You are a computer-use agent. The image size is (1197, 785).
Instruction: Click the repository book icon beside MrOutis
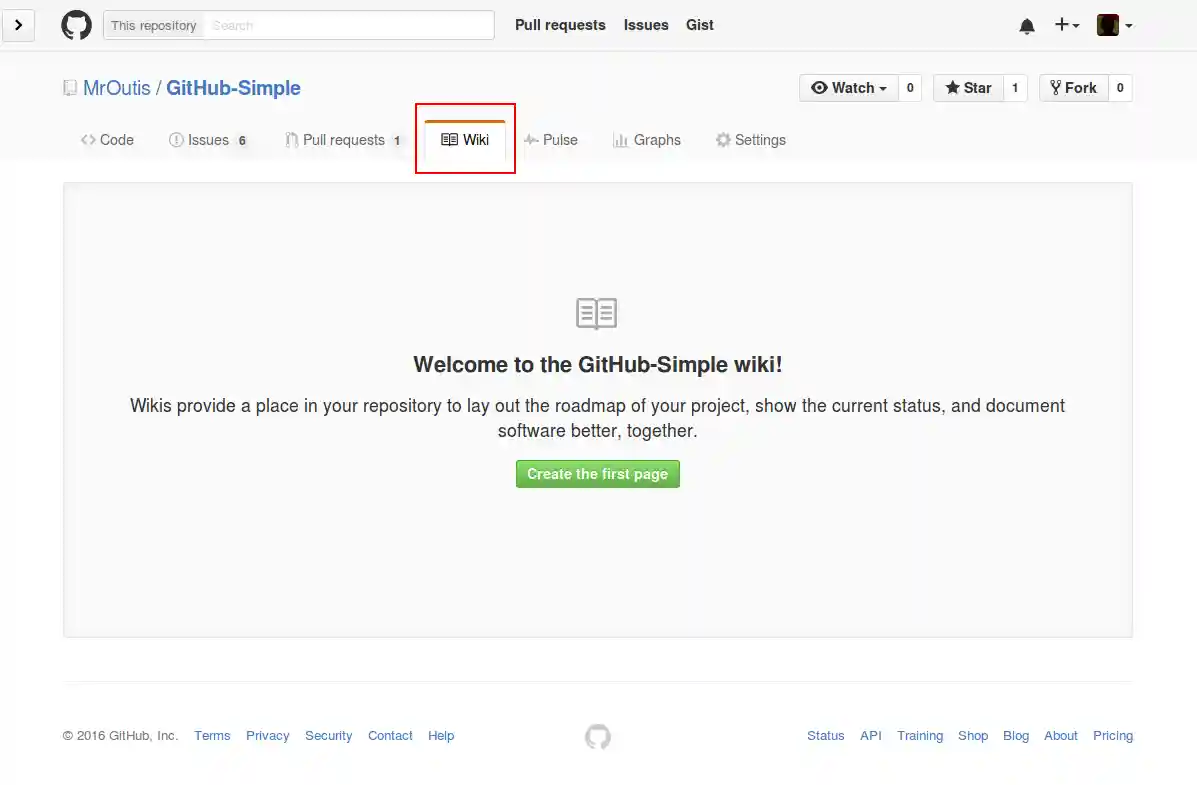[69, 87]
